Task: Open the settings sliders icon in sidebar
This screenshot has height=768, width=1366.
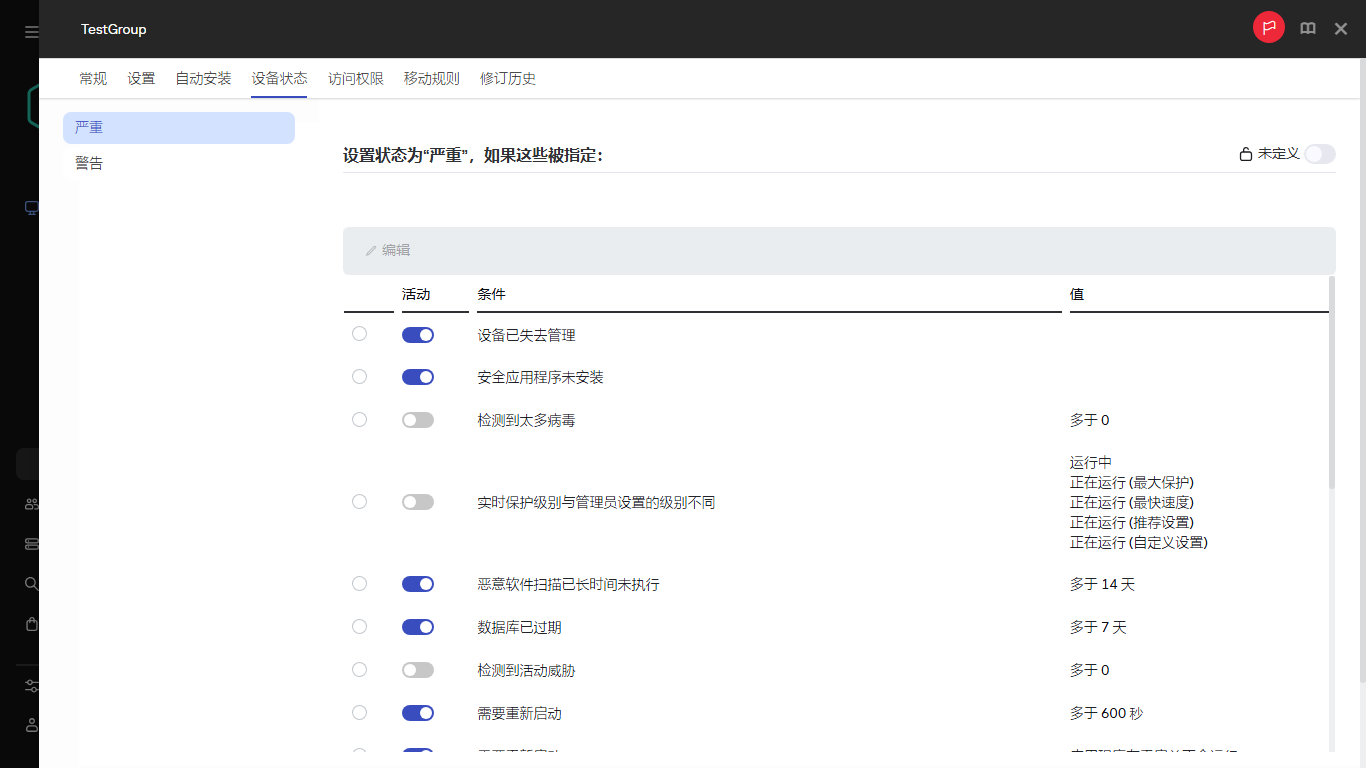Action: 30,685
